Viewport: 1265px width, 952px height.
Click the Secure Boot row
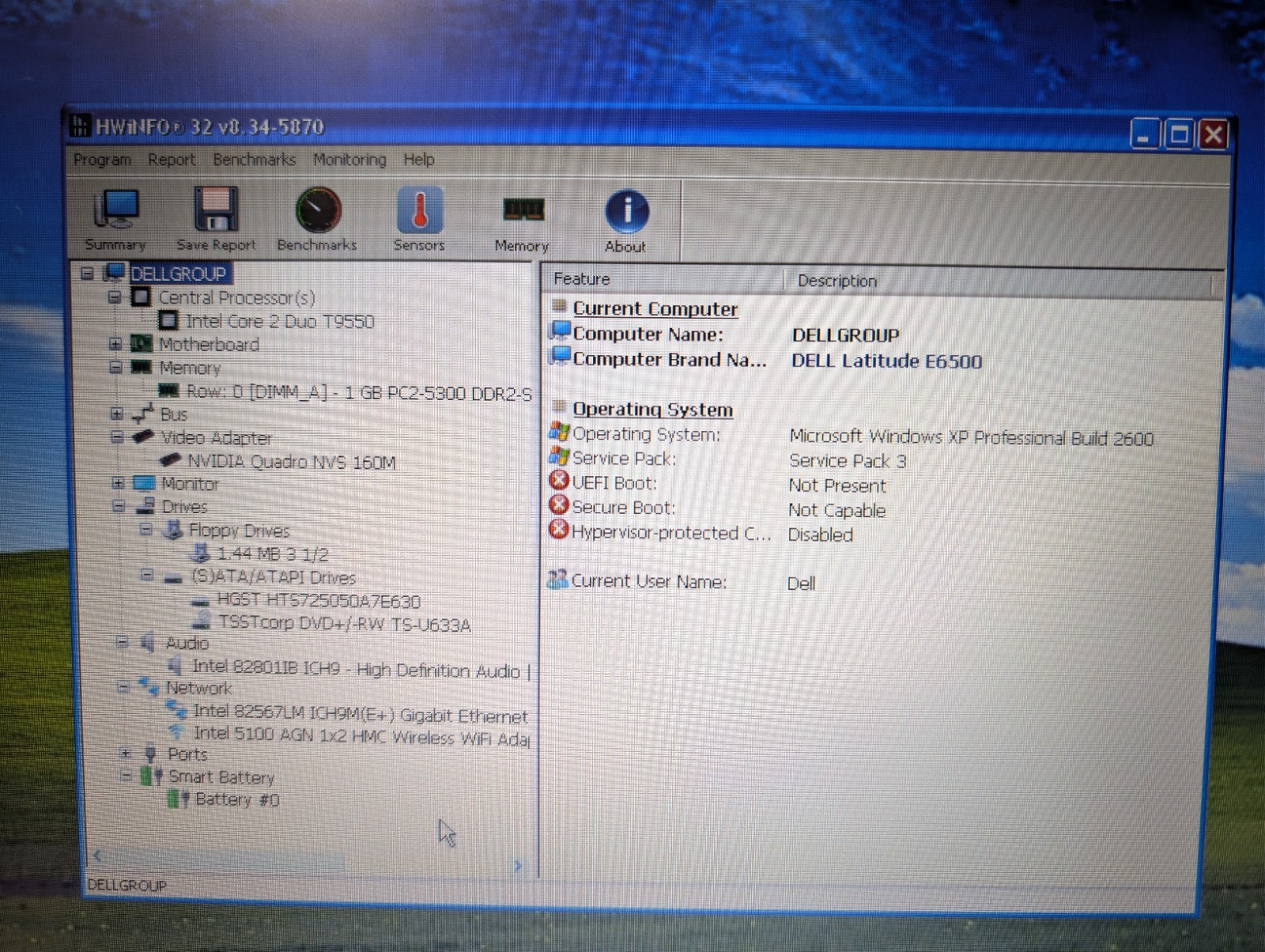(717, 508)
